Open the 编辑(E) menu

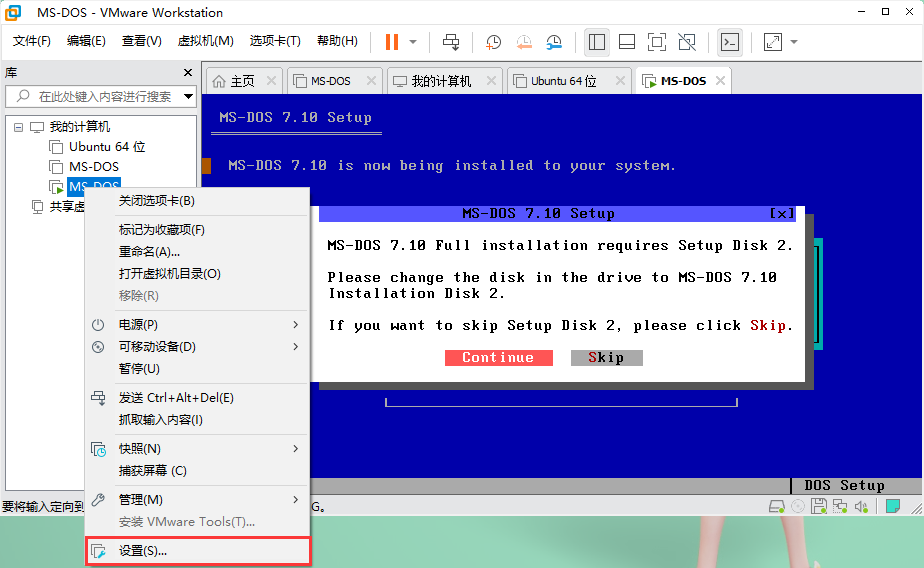pyautogui.click(x=86, y=41)
